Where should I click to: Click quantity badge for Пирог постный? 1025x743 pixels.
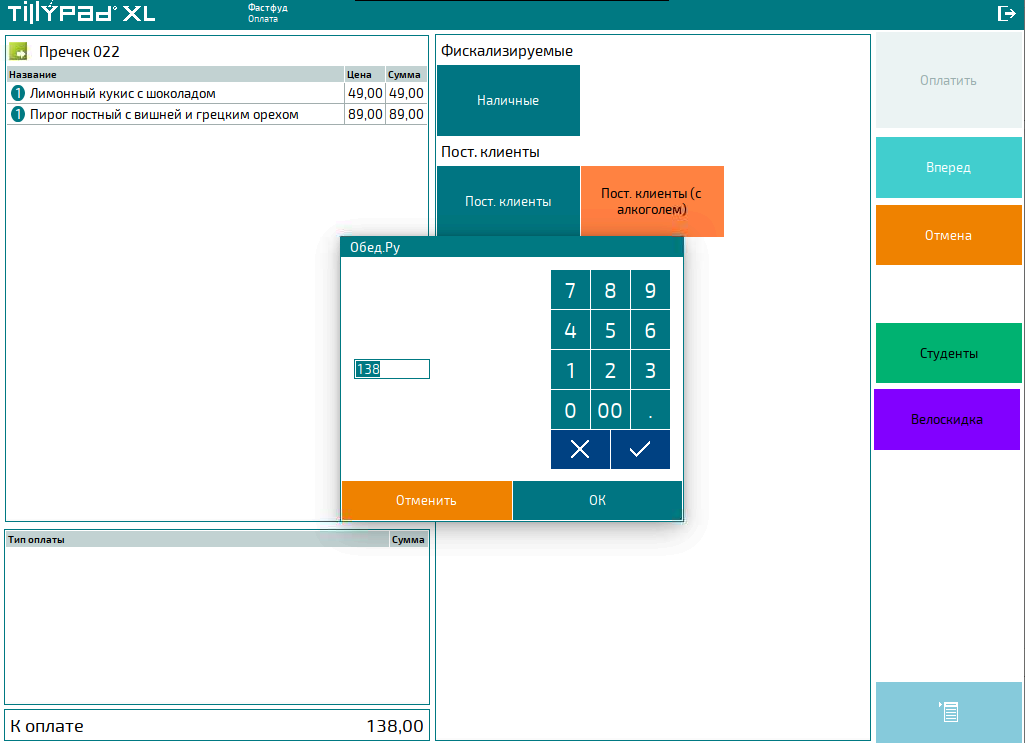point(17,115)
